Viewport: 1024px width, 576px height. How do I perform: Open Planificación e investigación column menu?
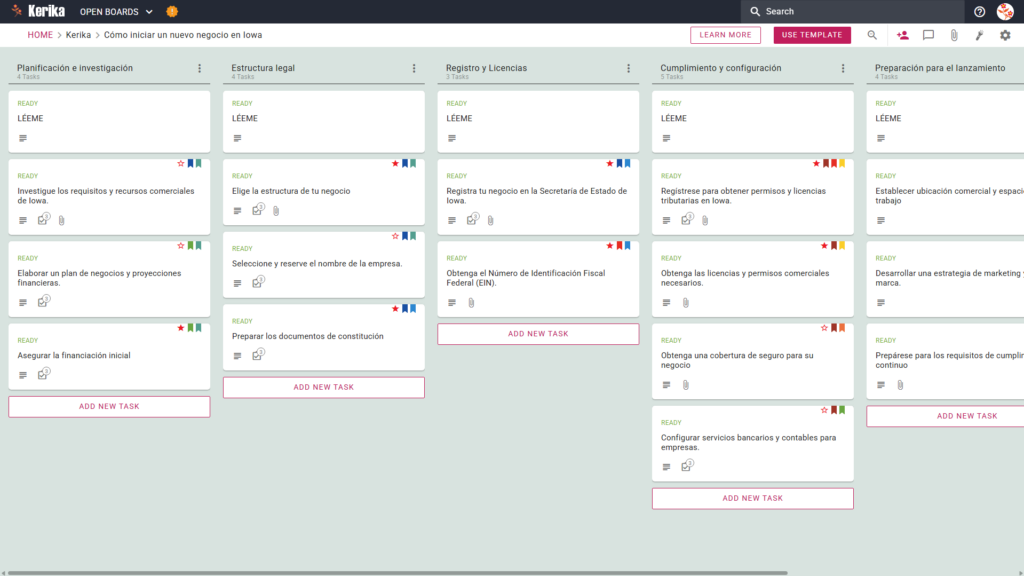200,68
